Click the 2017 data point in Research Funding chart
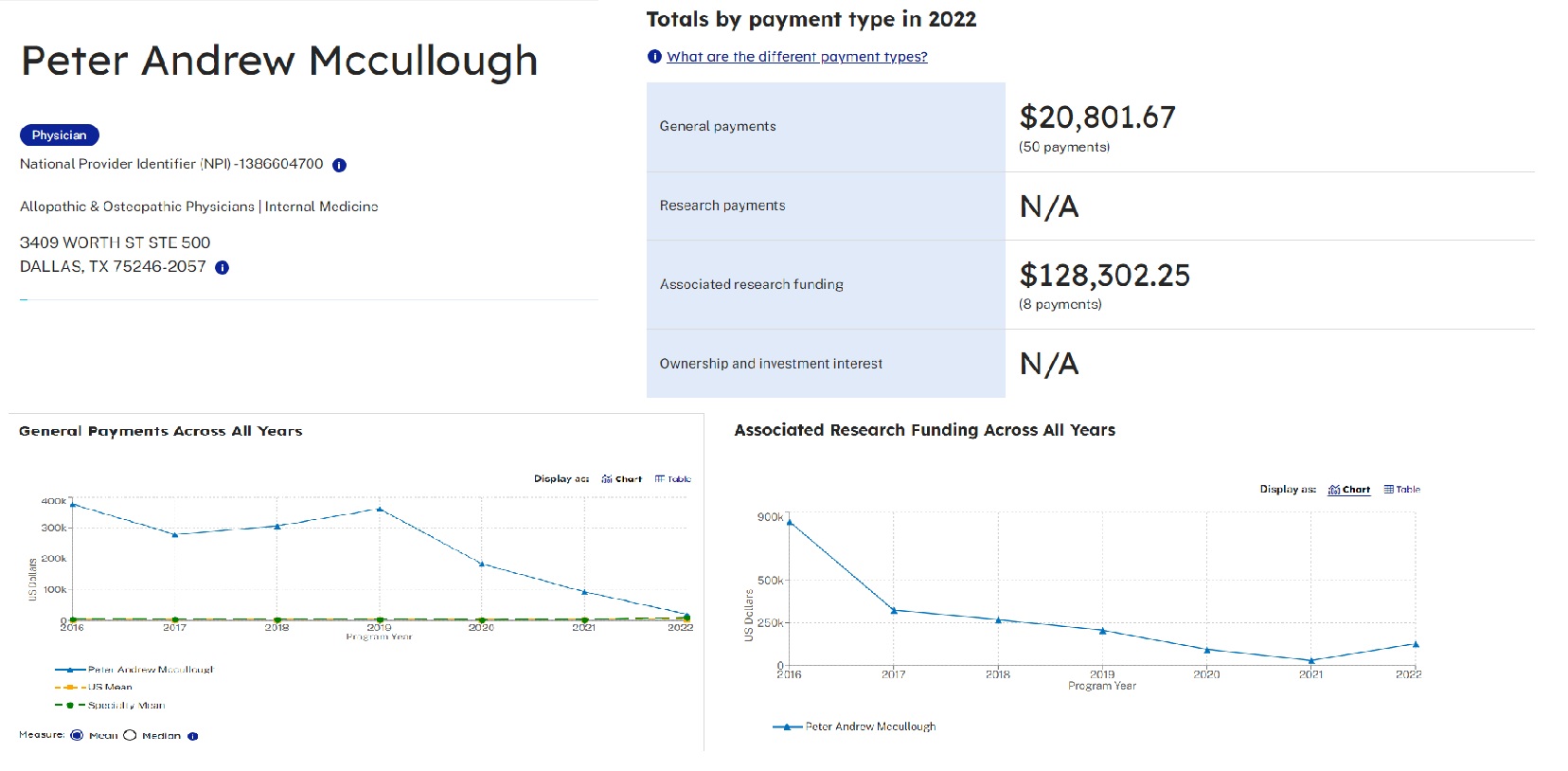 coord(894,610)
